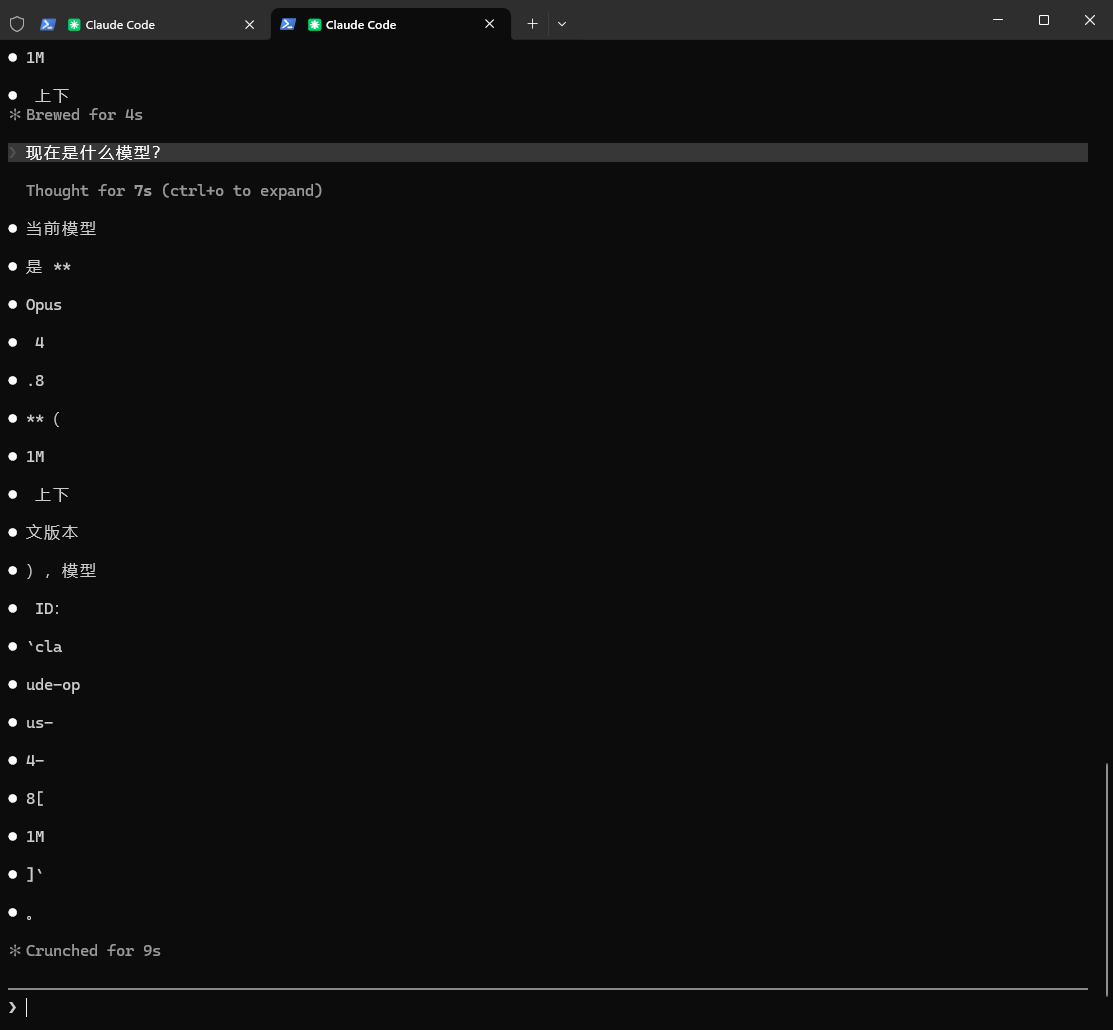
Task: Click the shield icon in the title bar
Action: [x=17, y=24]
